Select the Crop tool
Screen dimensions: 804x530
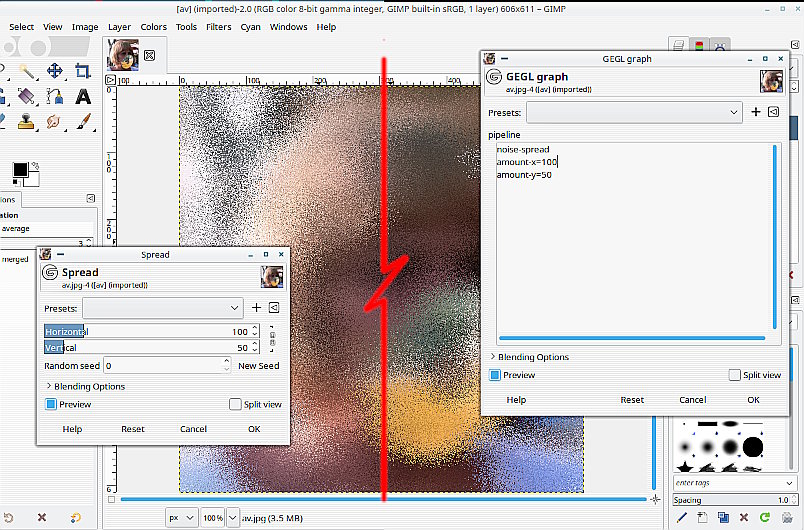(83, 71)
